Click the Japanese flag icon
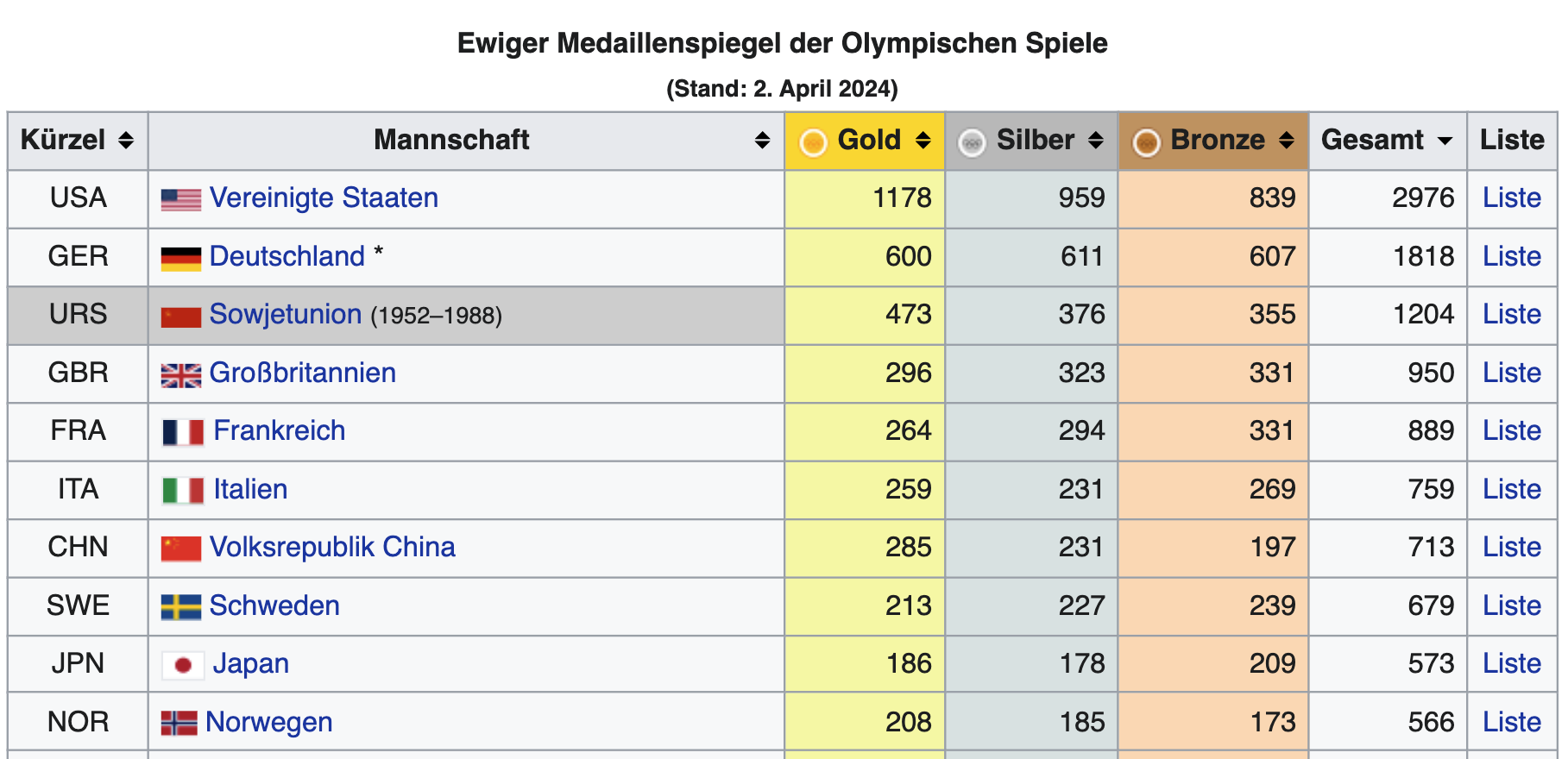Viewport: 1568px width, 759px height. [183, 665]
